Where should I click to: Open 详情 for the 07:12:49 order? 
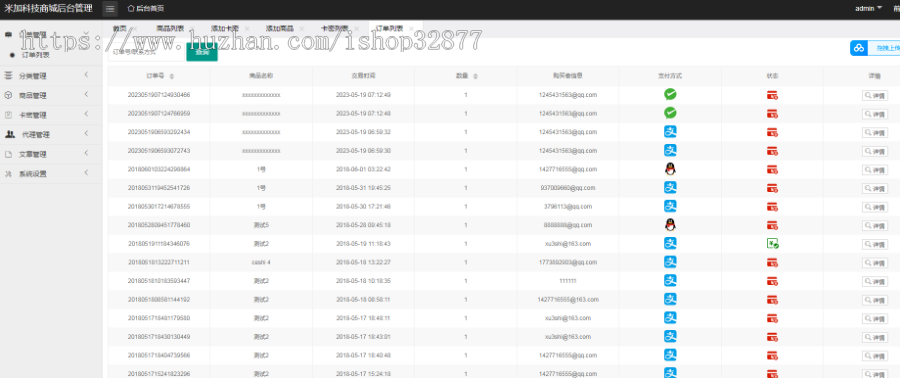875,96
